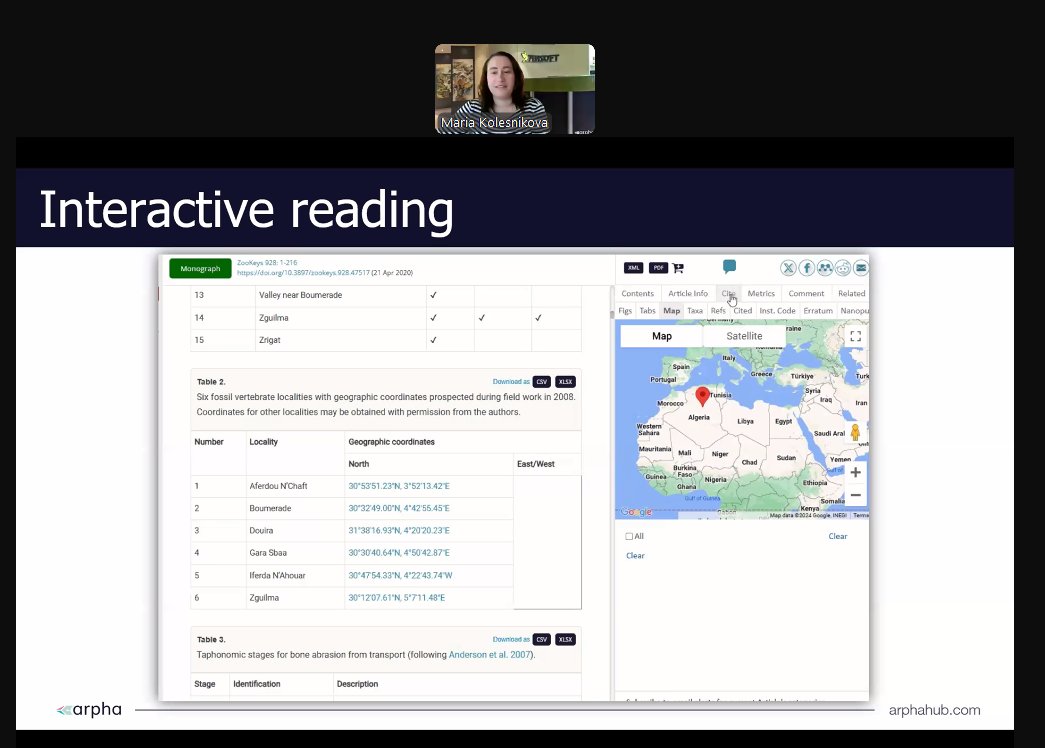Download Table 2 as CSV
The width and height of the screenshot is (1045, 748).
(541, 382)
